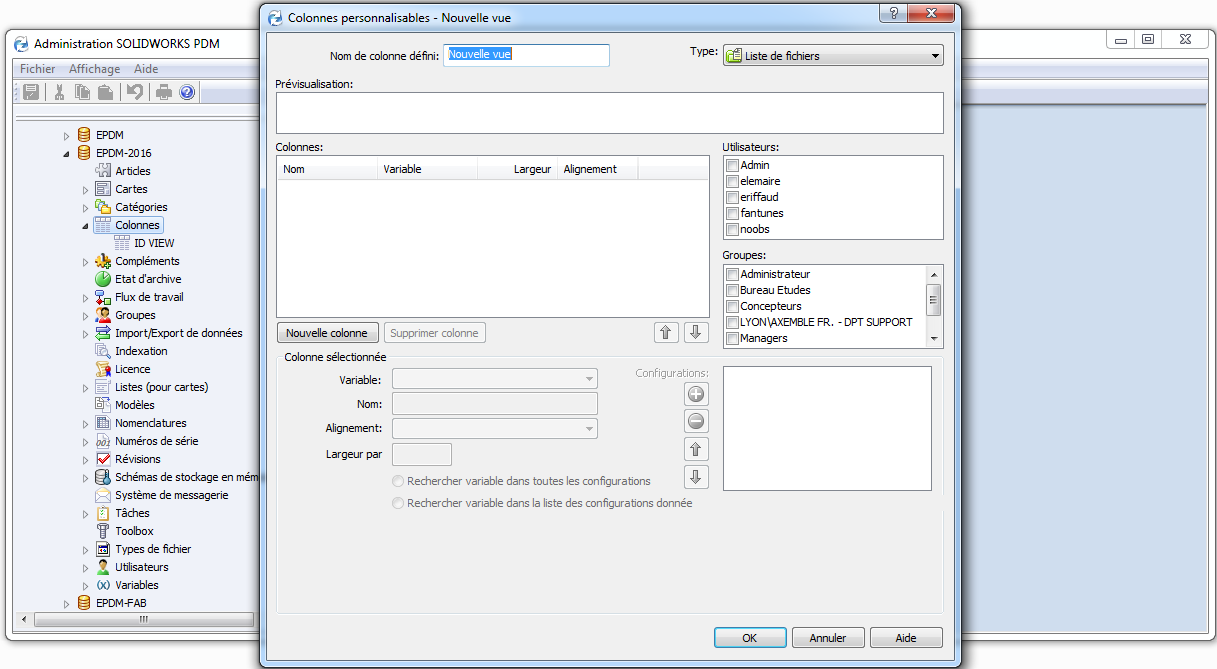Enable the Administrateur group checkbox
Screen dimensions: 1217x669
(733, 274)
